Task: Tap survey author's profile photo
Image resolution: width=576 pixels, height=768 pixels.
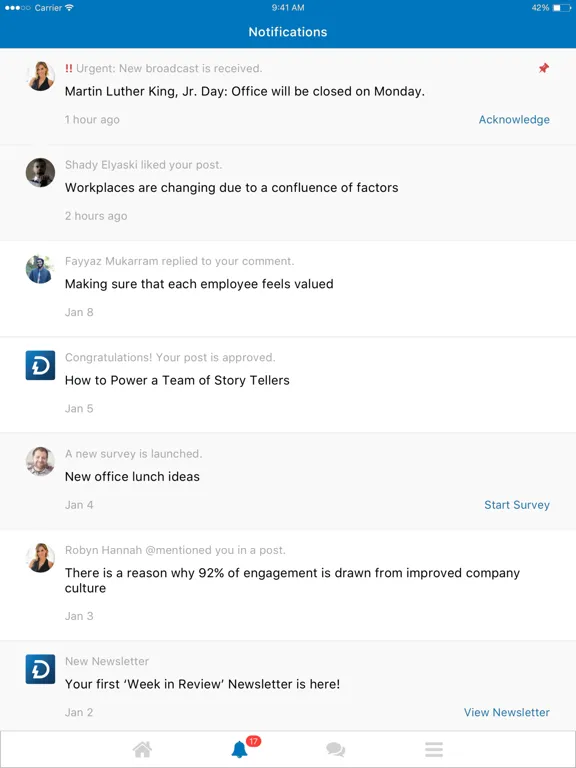Action: point(40,461)
